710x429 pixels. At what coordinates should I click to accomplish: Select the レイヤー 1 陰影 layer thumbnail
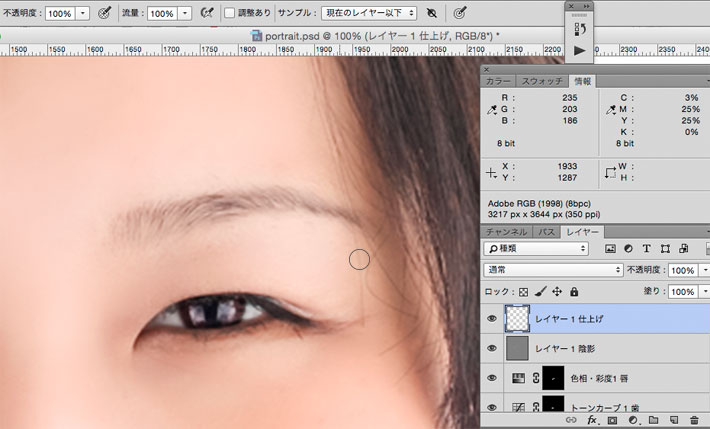coord(518,348)
